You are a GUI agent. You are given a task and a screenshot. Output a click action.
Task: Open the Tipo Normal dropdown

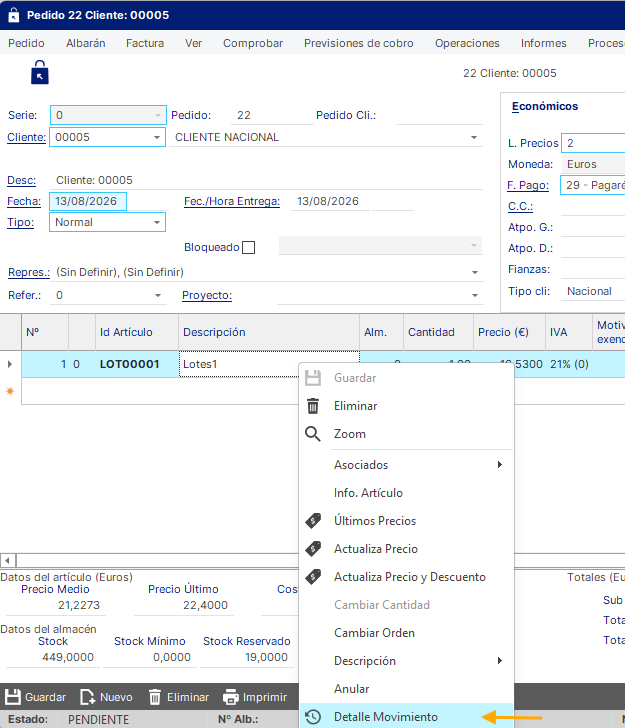point(157,222)
